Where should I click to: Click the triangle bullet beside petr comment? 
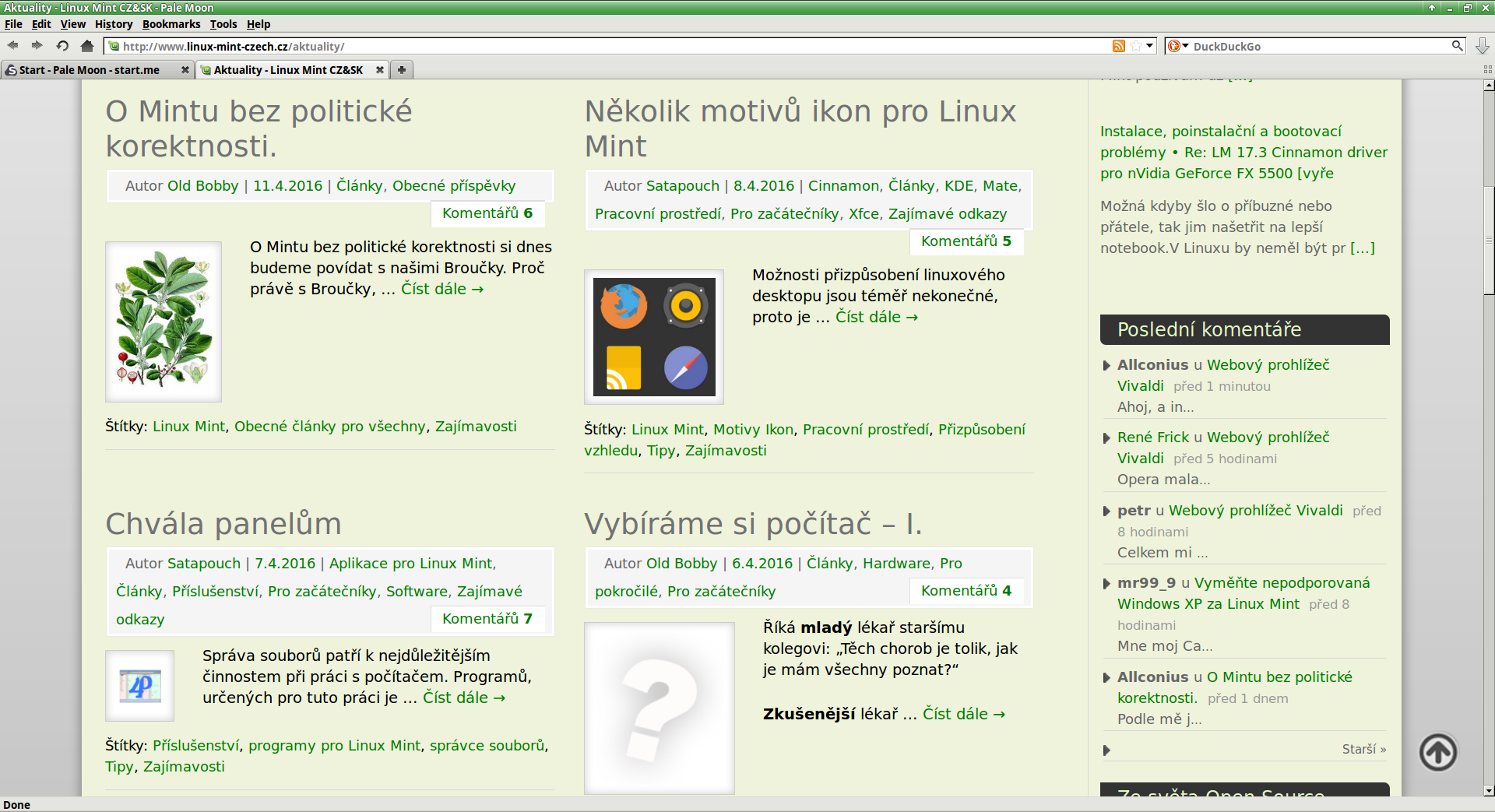[1106, 511]
